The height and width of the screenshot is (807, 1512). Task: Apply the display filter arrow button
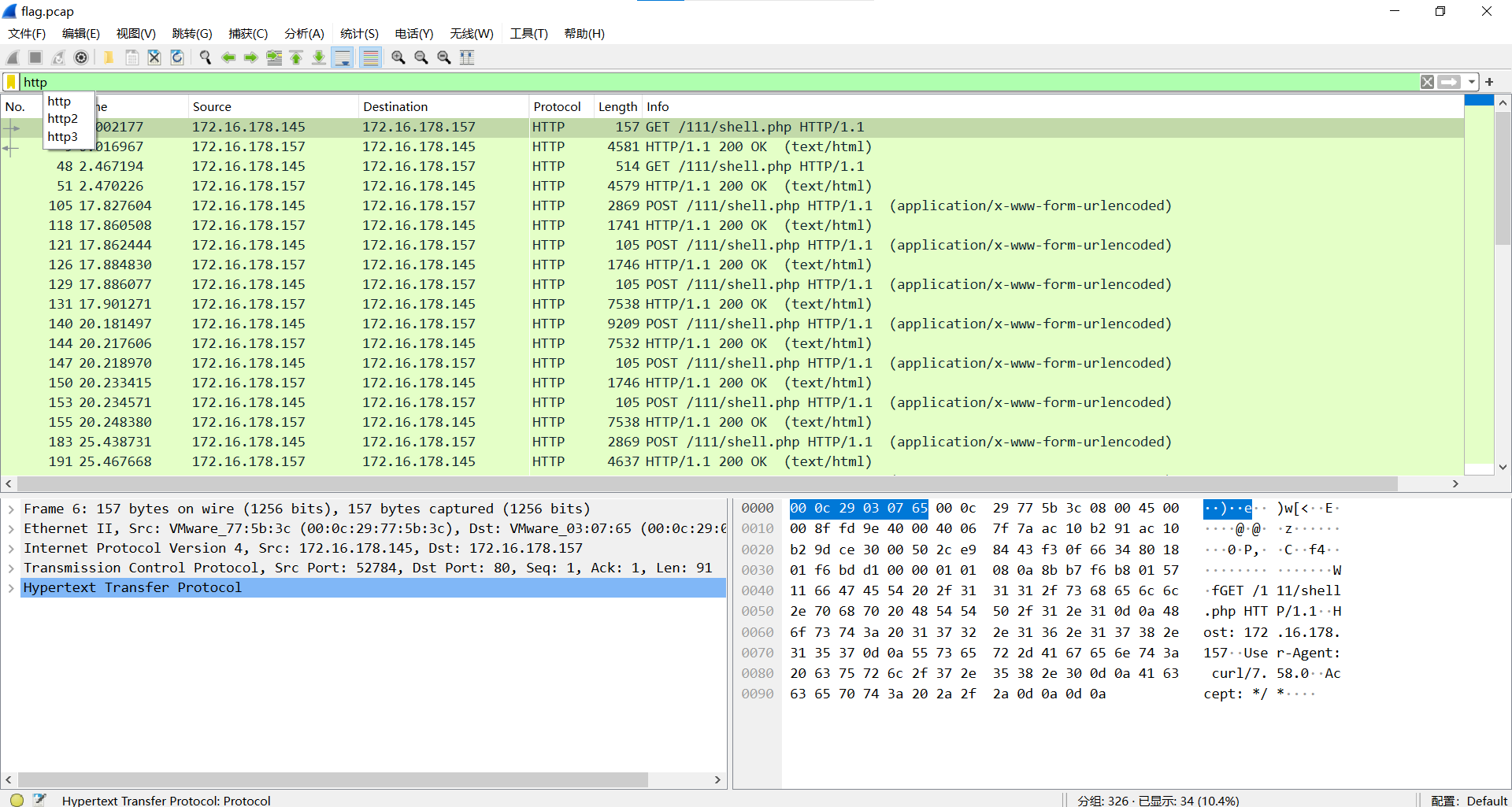click(x=1449, y=82)
